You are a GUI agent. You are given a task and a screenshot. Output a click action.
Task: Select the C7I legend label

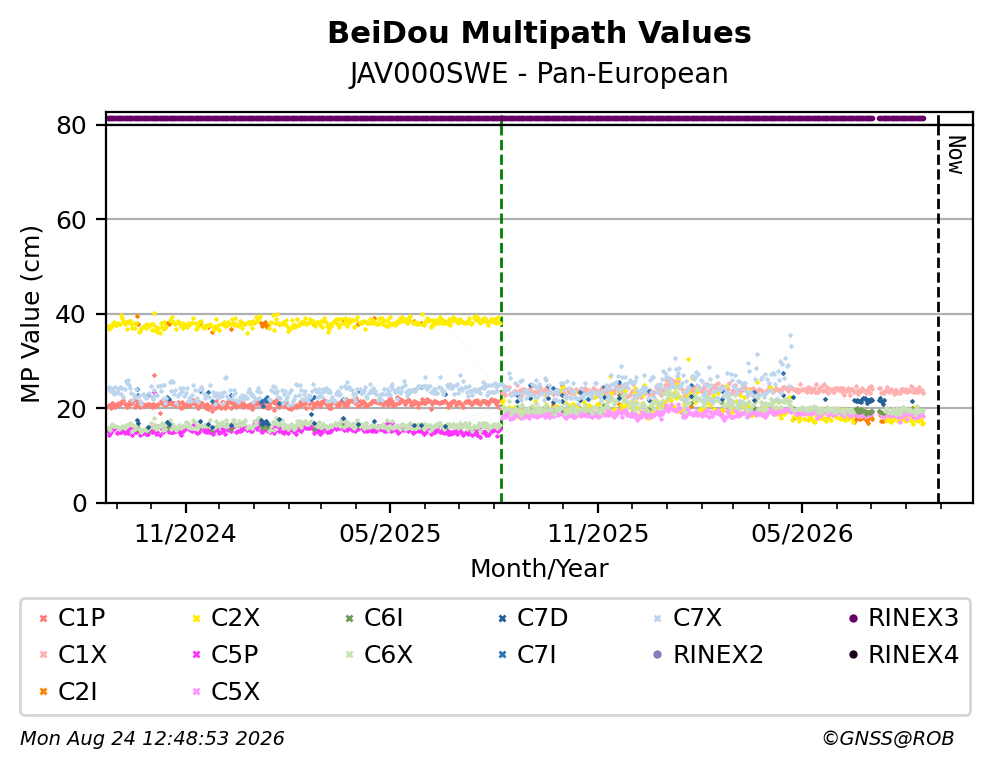tap(536, 655)
